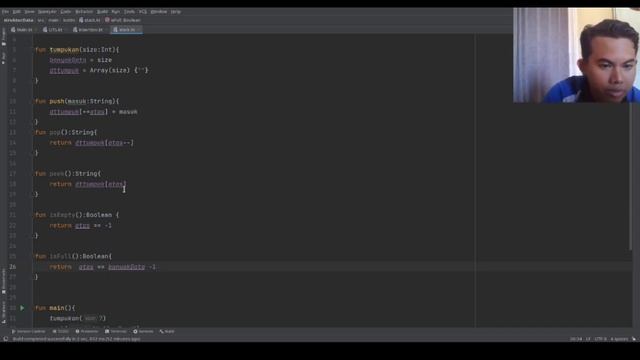Switch to the UTS.kt editor tab
The width and height of the screenshot is (640, 360).
pyautogui.click(x=53, y=30)
